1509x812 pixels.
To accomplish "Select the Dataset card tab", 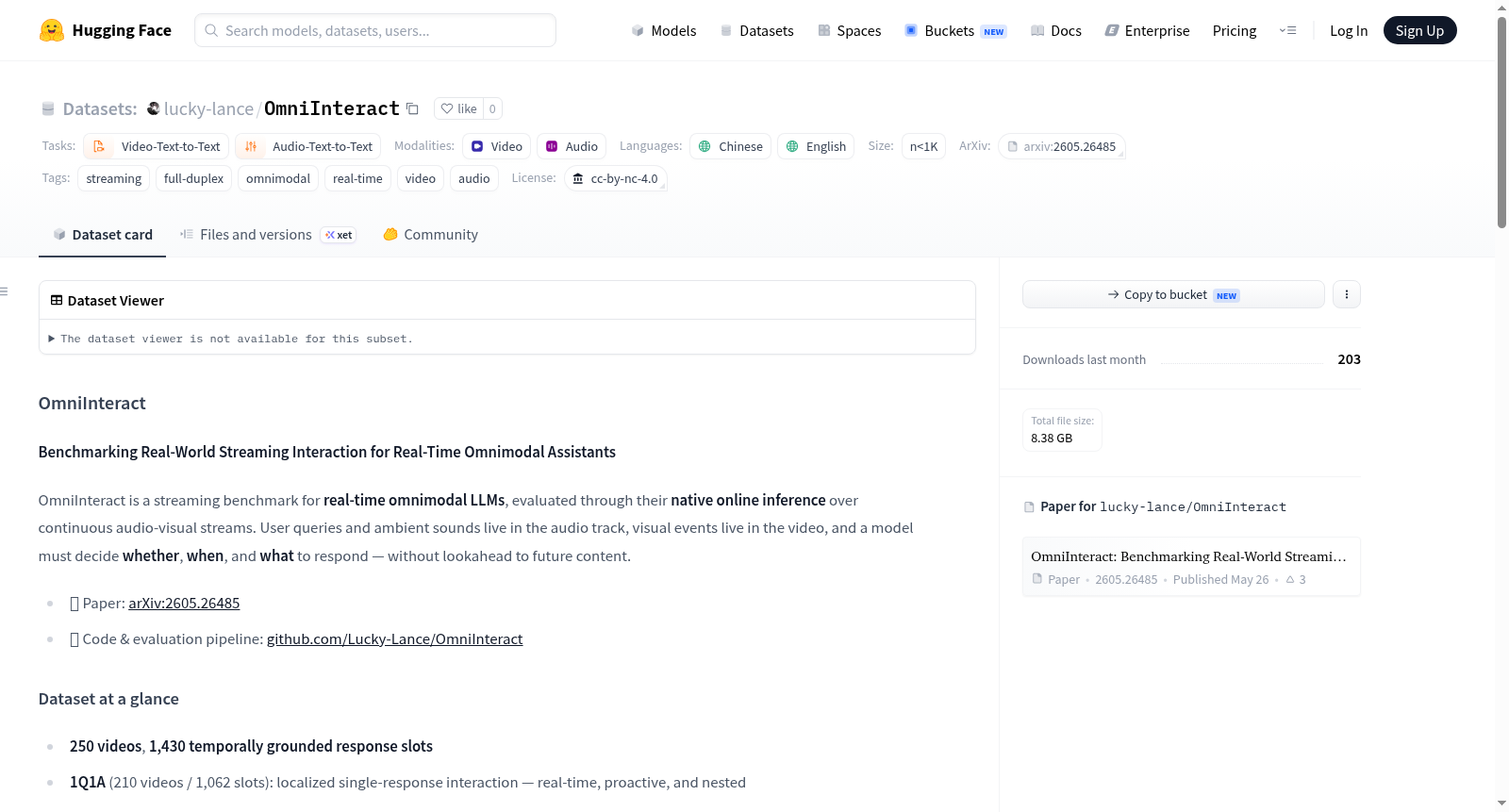I will click(102, 235).
